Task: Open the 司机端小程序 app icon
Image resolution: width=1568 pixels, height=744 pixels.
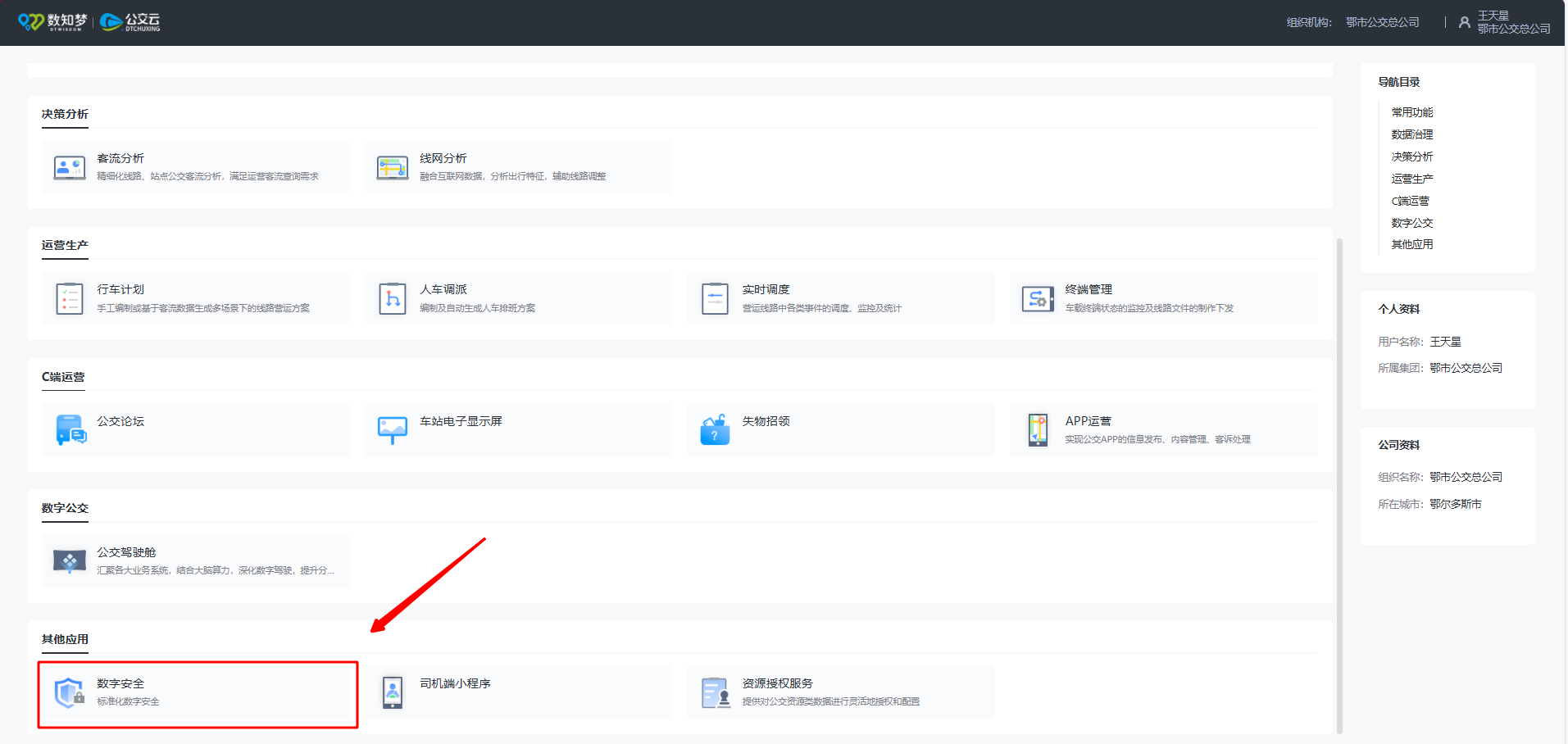Action: (393, 692)
